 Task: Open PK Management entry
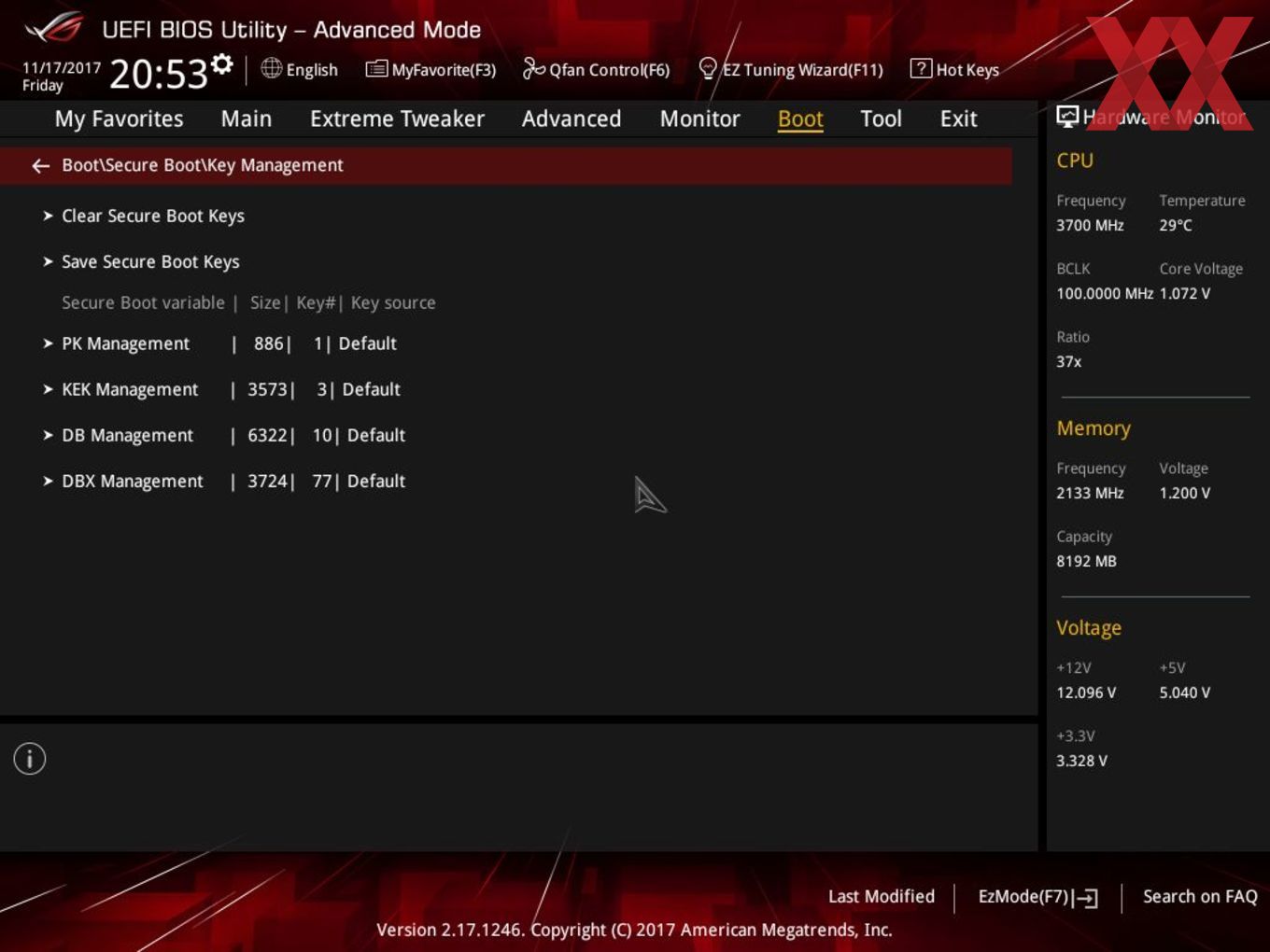125,343
